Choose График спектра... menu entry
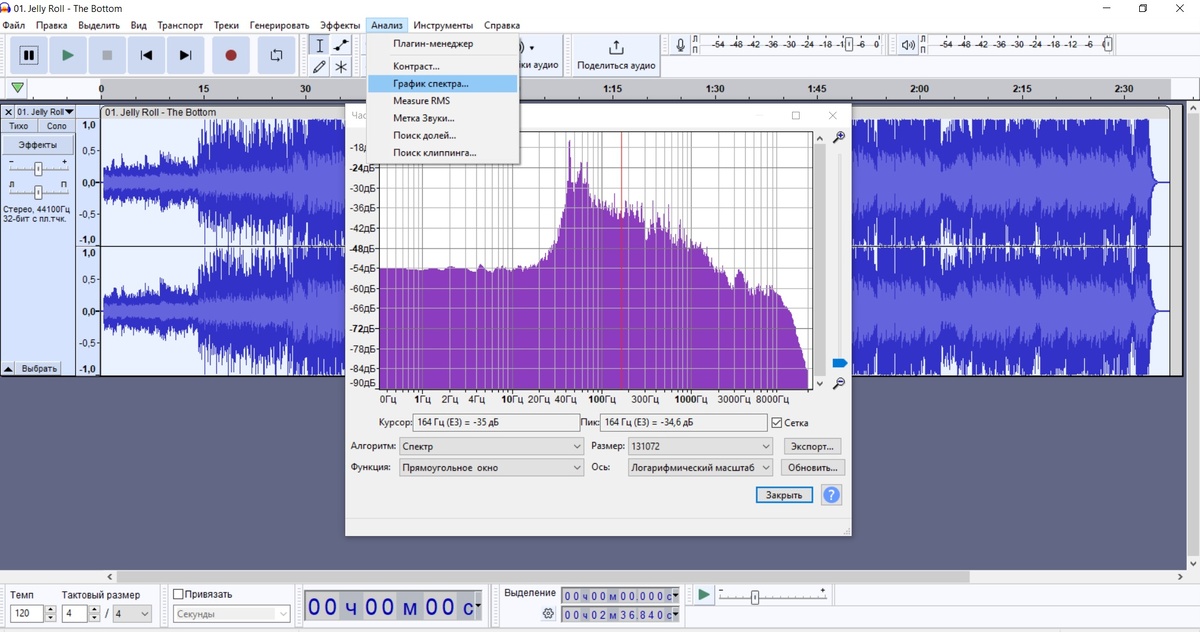The width and height of the screenshot is (1200, 632). [442, 84]
